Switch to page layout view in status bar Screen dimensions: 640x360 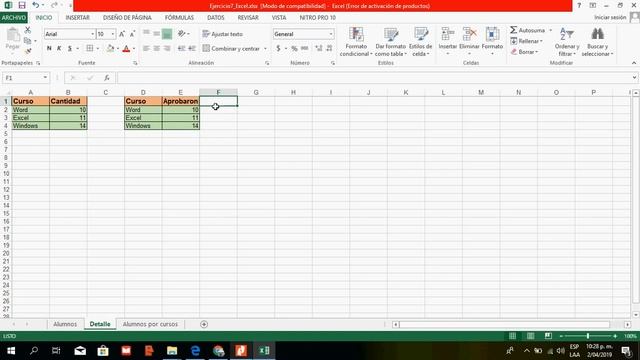click(x=530, y=336)
